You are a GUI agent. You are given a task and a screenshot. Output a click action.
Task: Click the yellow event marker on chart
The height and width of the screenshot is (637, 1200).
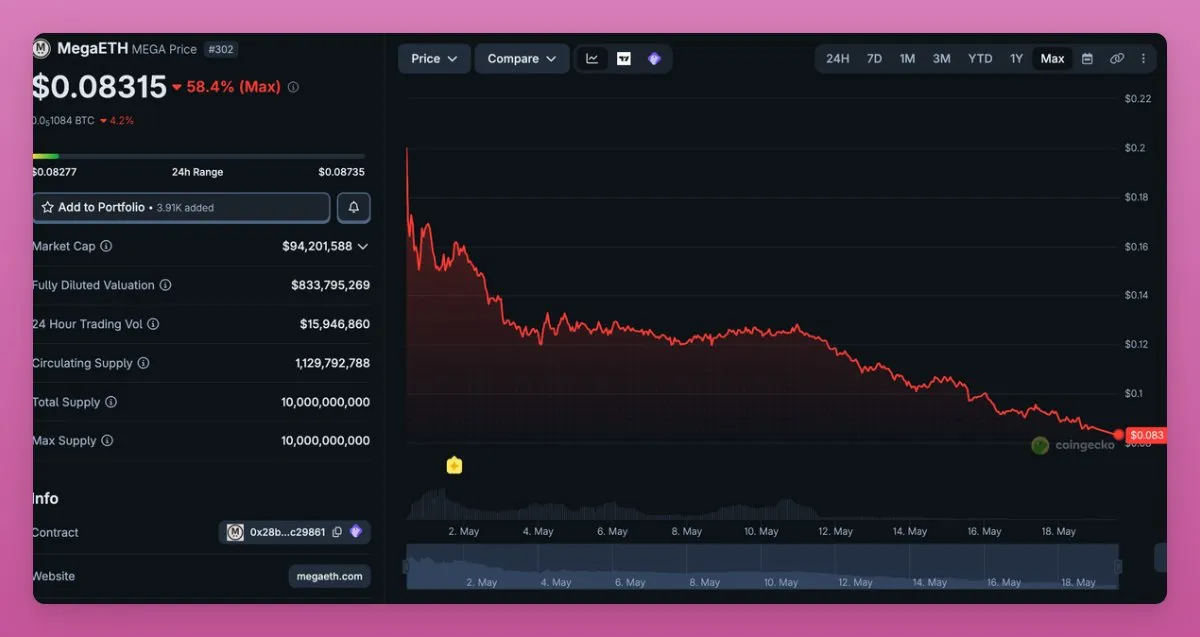pyautogui.click(x=454, y=465)
